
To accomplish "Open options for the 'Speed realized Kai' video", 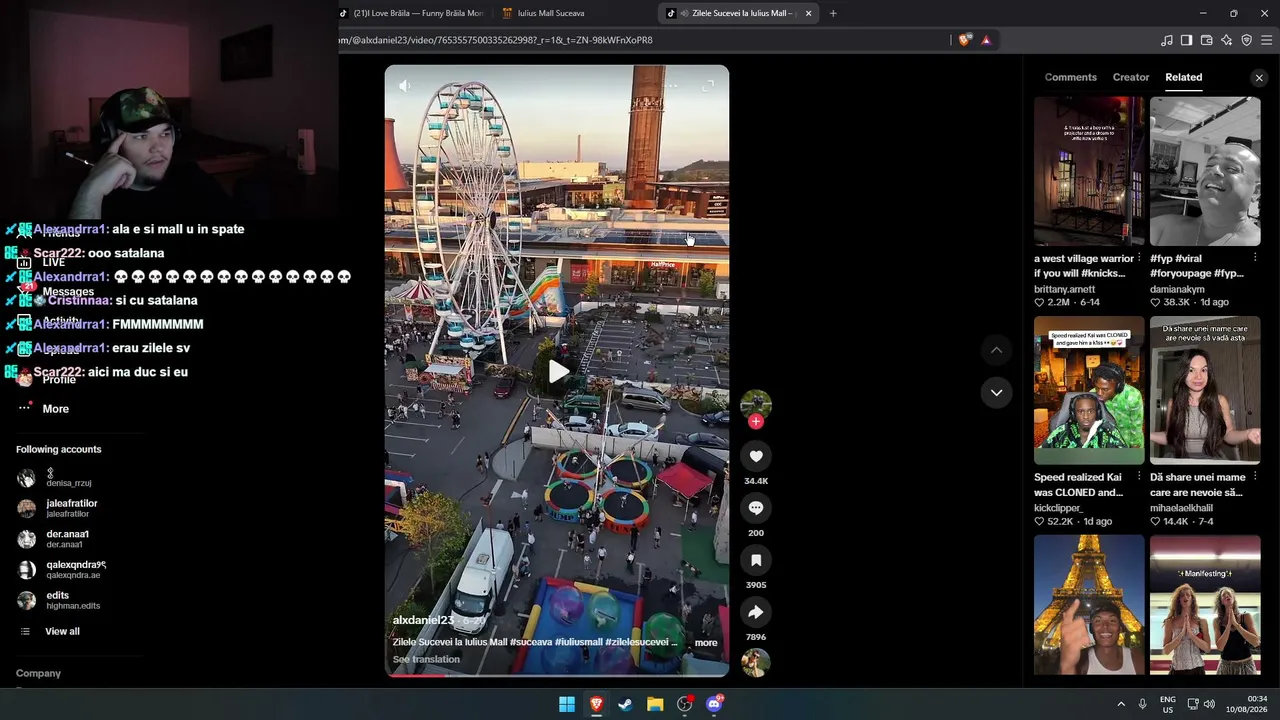I will [x=1139, y=477].
